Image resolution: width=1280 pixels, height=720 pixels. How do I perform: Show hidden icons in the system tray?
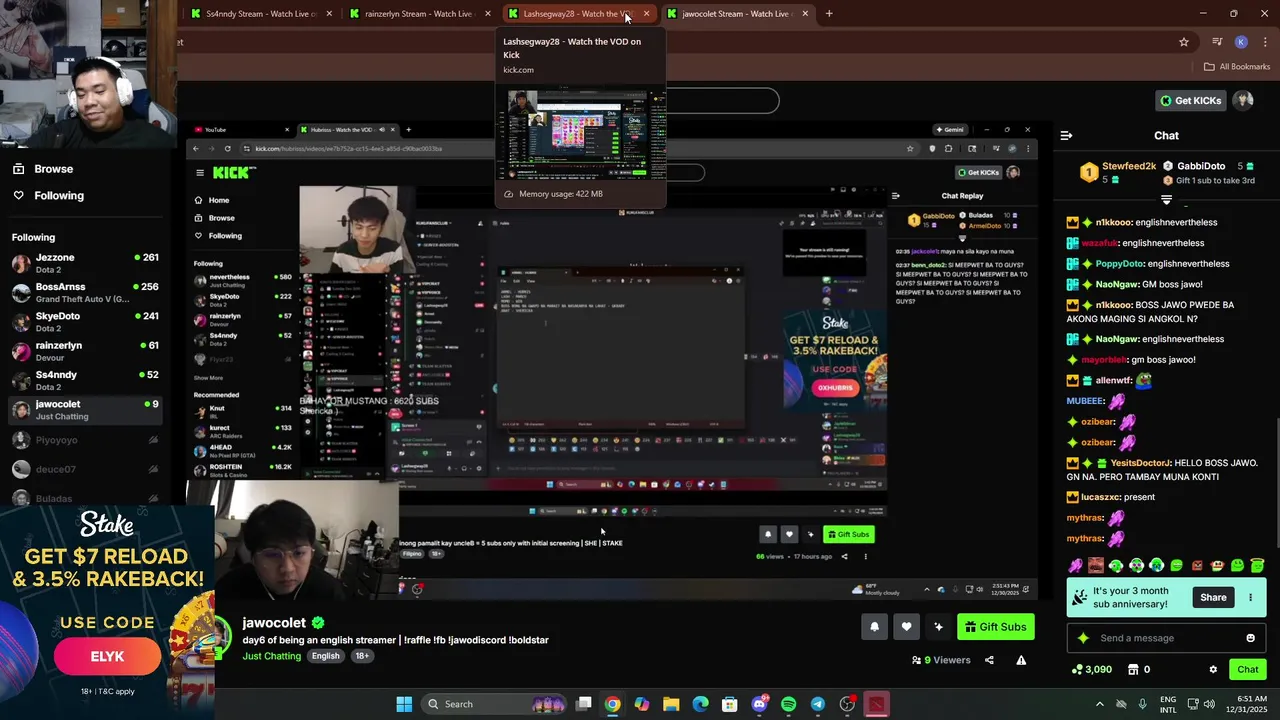click(x=1100, y=704)
